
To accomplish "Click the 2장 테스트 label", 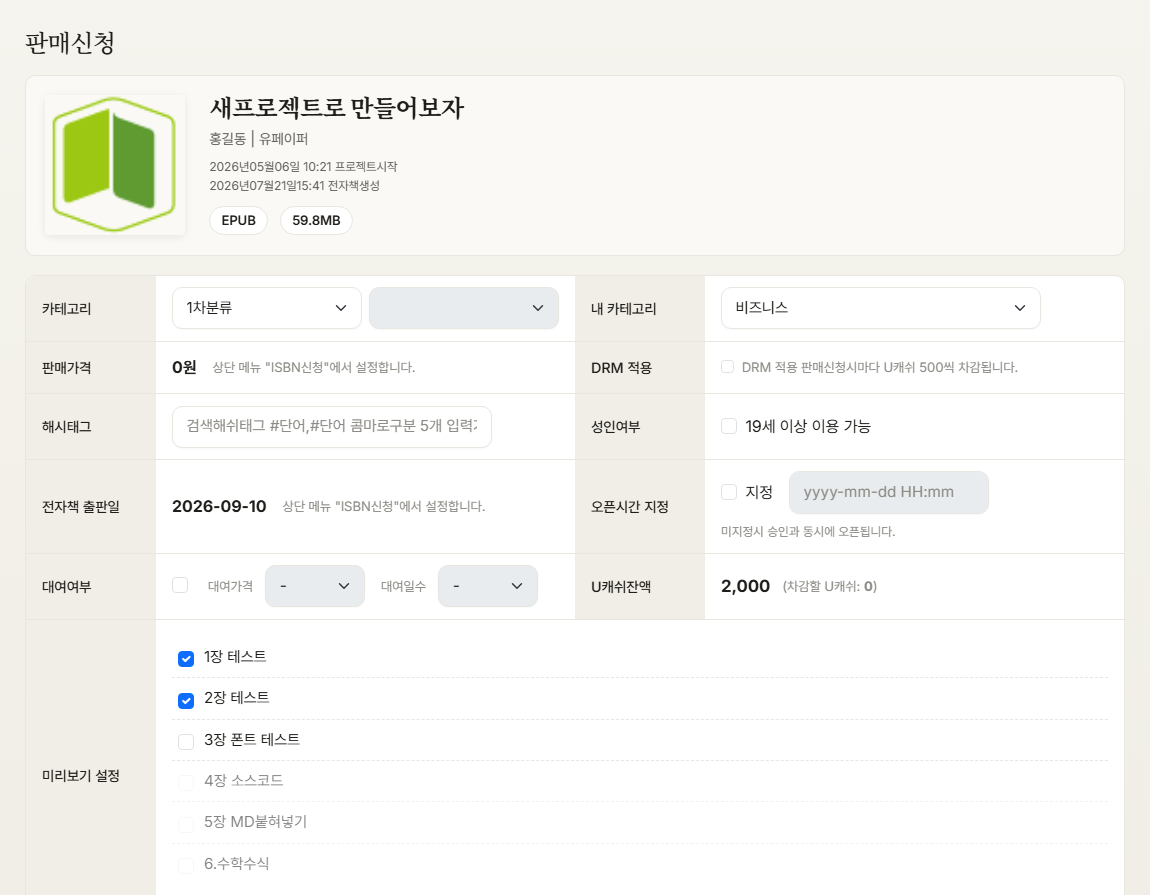I will 236,698.
